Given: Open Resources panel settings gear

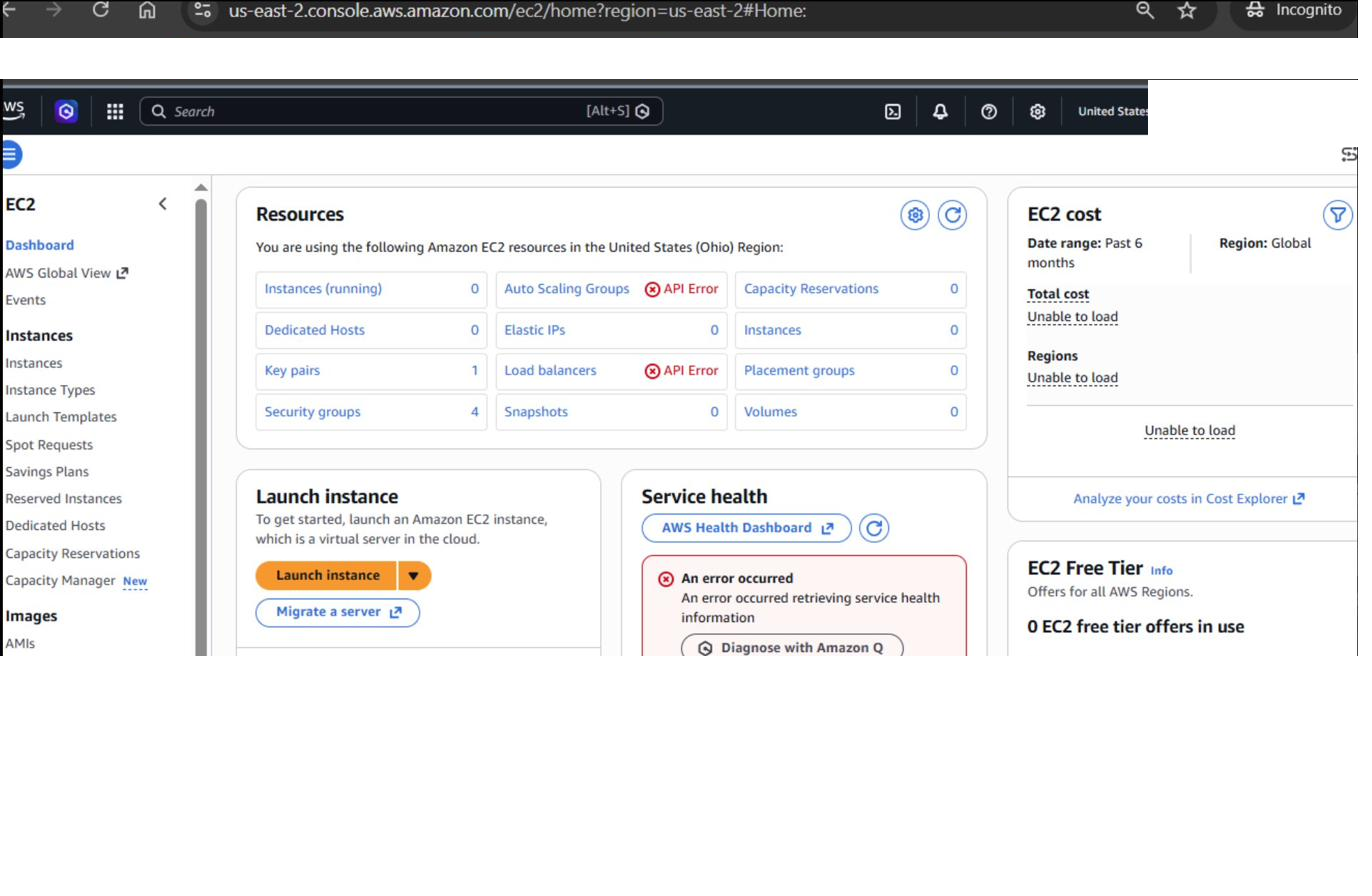Looking at the screenshot, I should click(915, 215).
